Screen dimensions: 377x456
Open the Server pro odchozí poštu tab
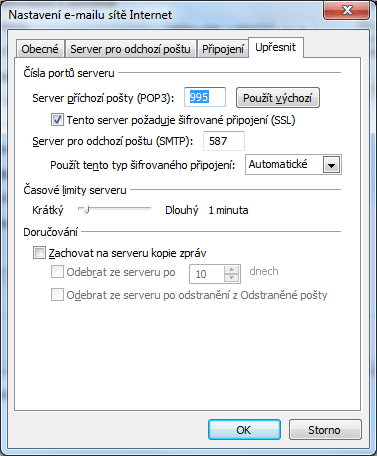(130, 49)
